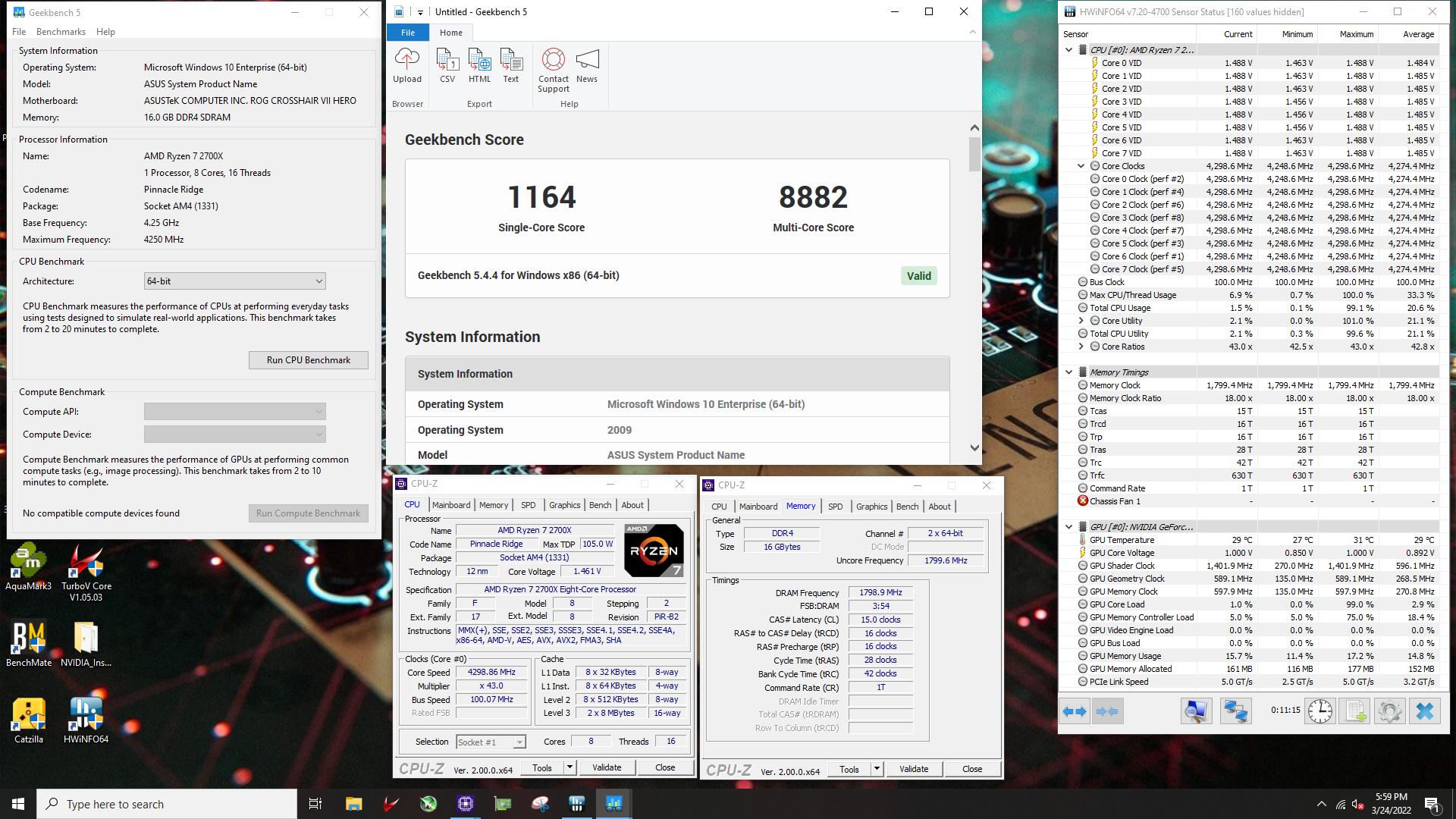
Task: Collapse the Core Clocks tree node
Action: [x=1081, y=166]
